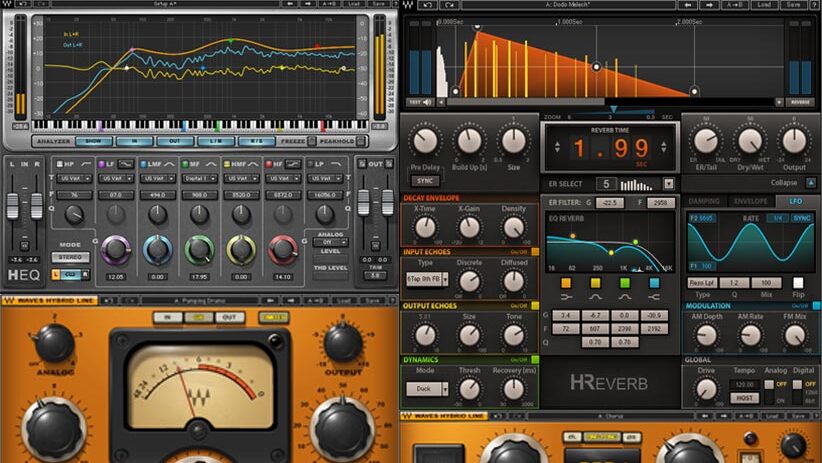Click the orange EQ Reverb band square
Image resolution: width=822 pixels, height=463 pixels.
[x=566, y=283]
